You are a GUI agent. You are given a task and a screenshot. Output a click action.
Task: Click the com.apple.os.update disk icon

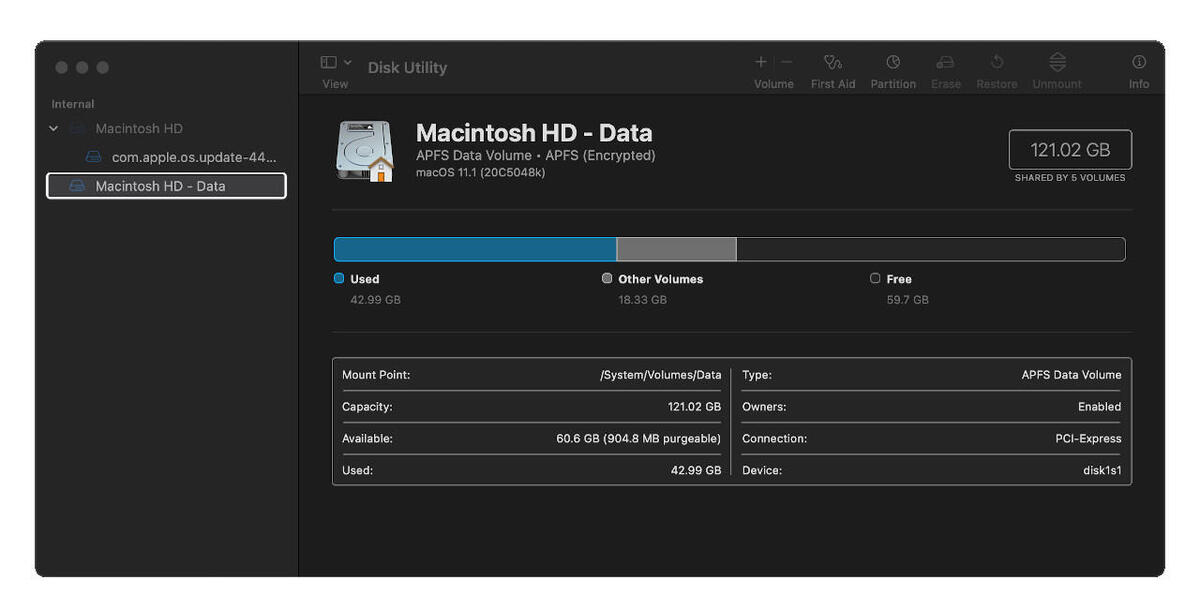coord(94,157)
